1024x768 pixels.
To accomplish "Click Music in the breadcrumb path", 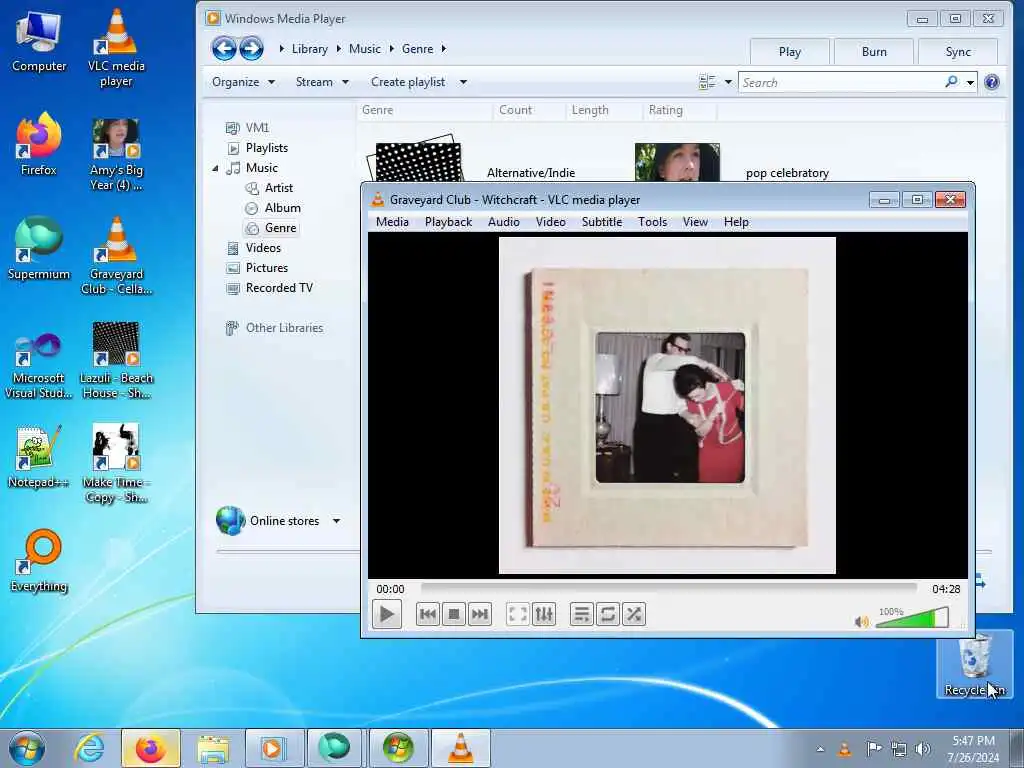I will coord(364,49).
